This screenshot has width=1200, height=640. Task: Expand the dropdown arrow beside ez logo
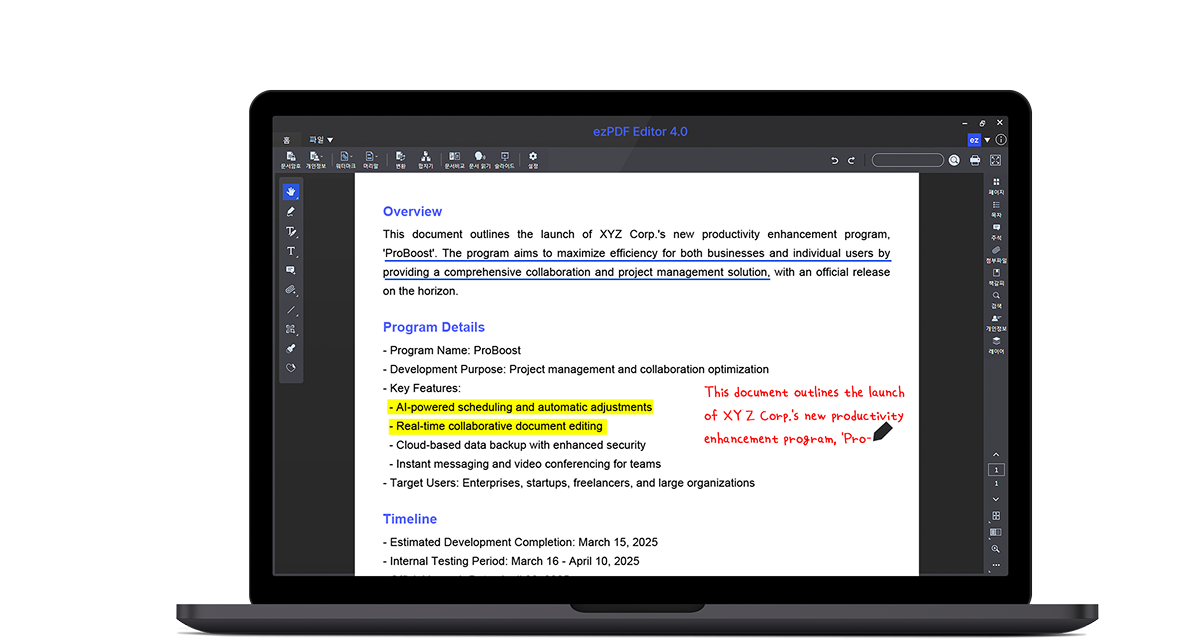(987, 140)
